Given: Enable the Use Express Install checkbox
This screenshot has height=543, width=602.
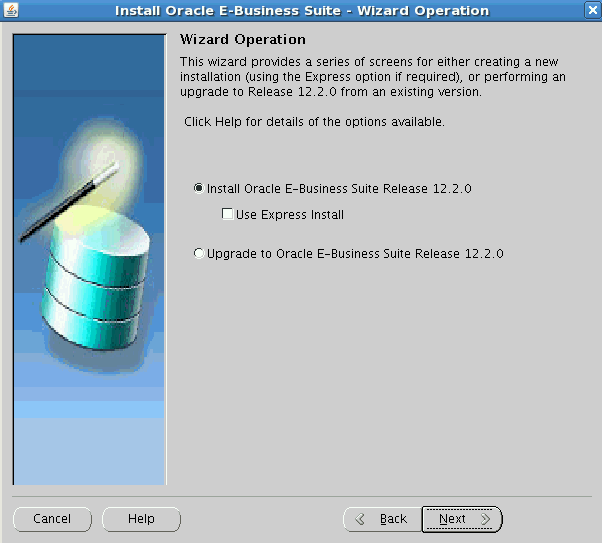Looking at the screenshot, I should pos(227,214).
